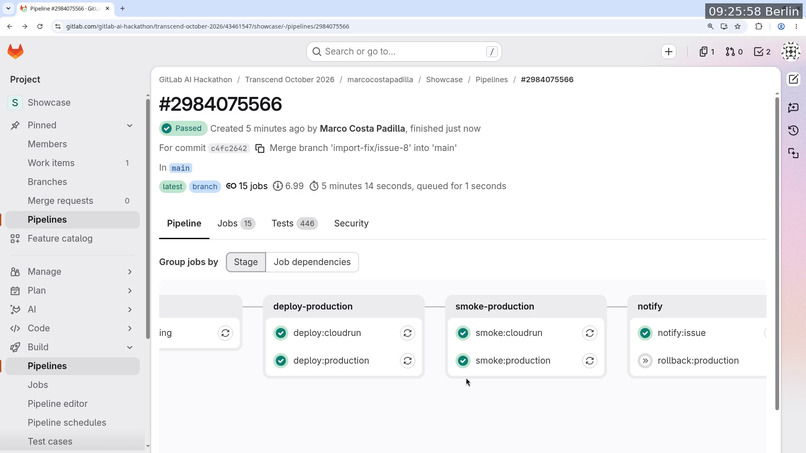Screen dimensions: 806x453
Task: Open merge requests counter in top bar
Action: [734, 51]
